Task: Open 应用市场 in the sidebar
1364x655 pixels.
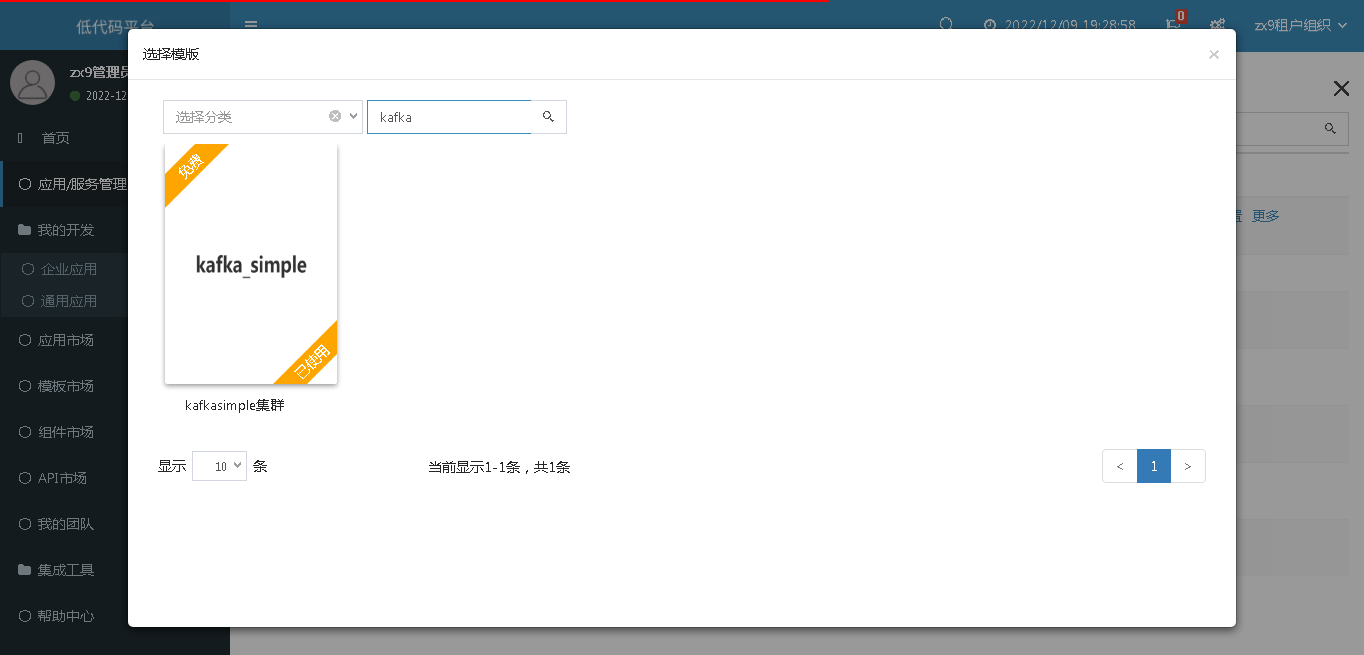Action: pyautogui.click(x=64, y=340)
